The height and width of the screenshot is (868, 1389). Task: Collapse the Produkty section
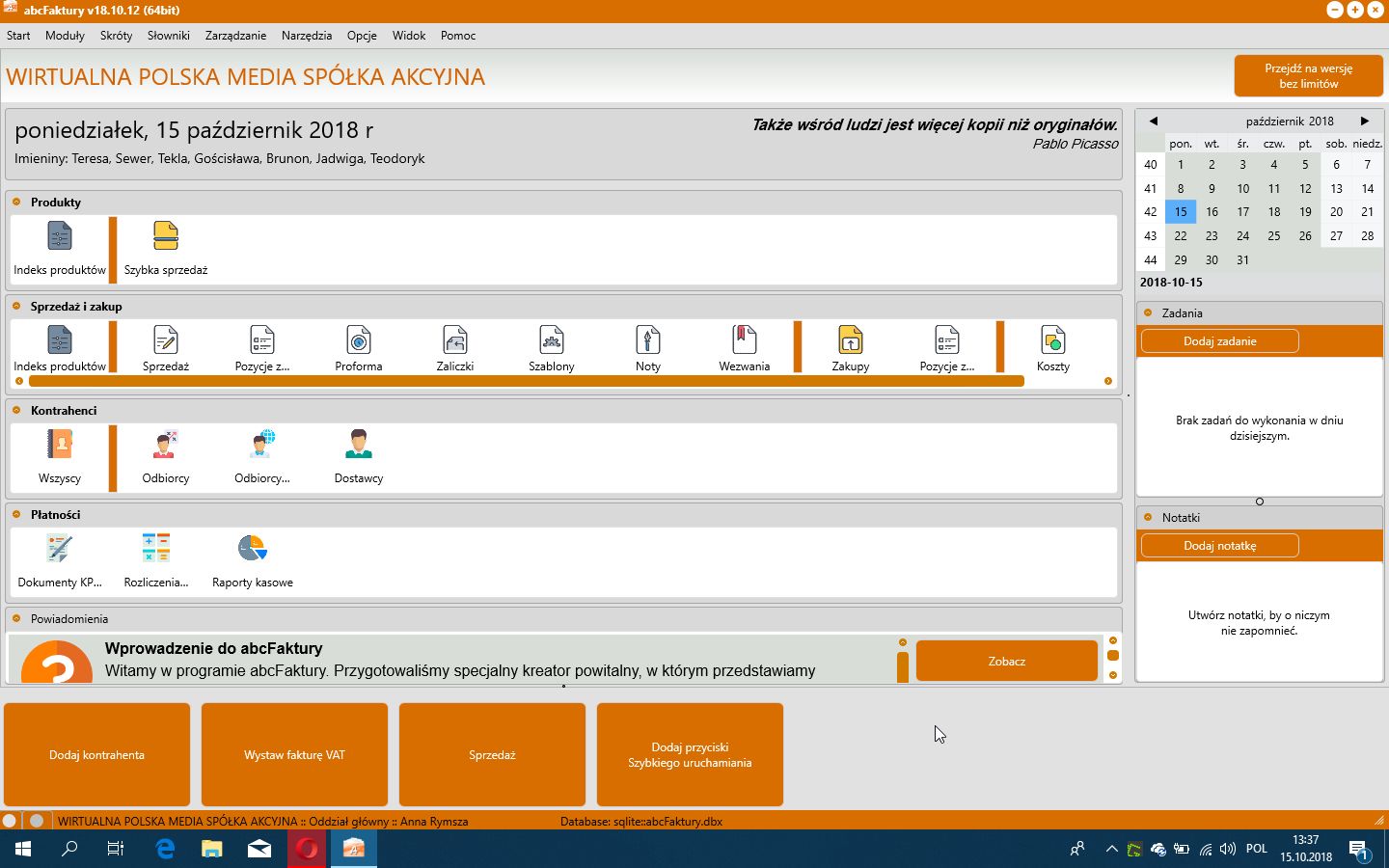click(16, 202)
